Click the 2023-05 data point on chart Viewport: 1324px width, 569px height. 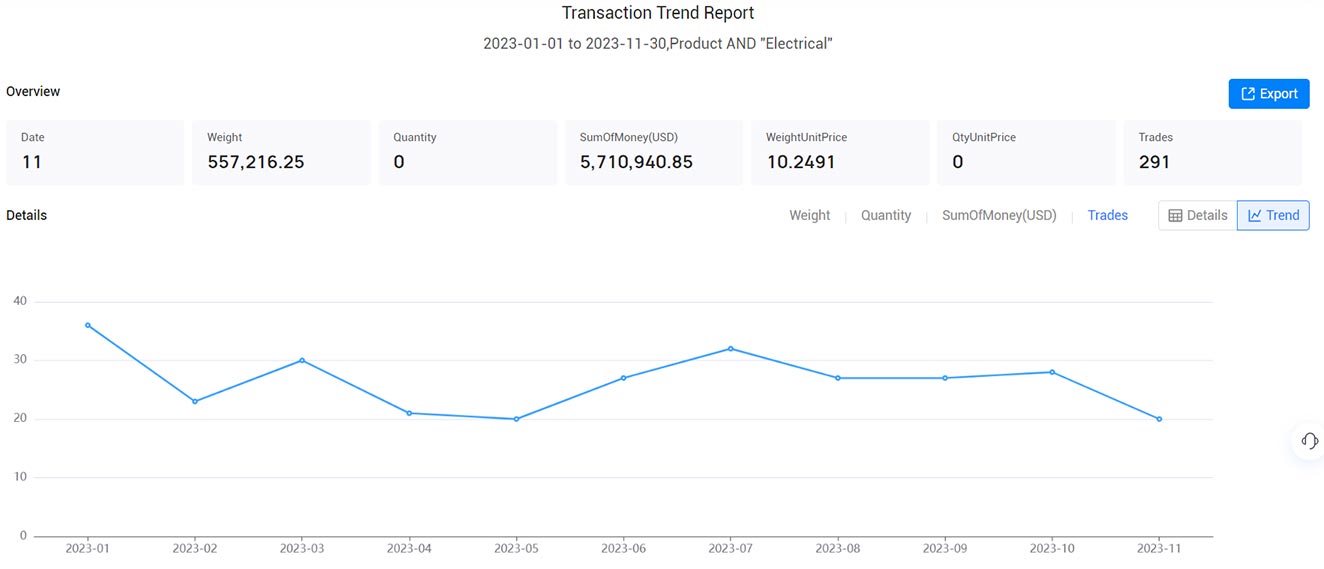pyautogui.click(x=516, y=419)
